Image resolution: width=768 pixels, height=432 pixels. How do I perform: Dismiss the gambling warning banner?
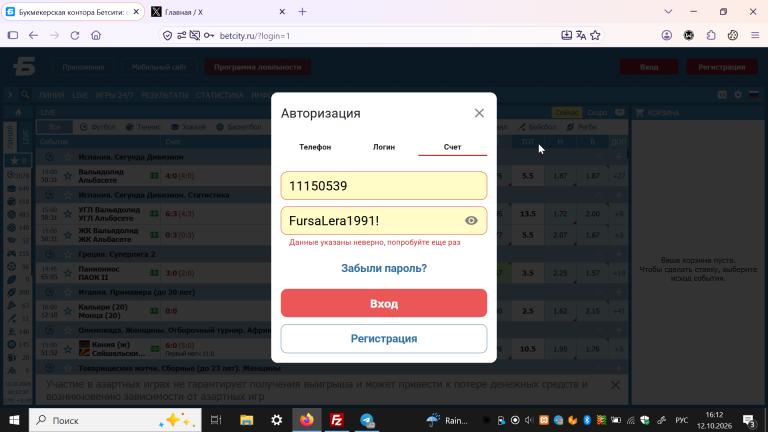click(616, 385)
